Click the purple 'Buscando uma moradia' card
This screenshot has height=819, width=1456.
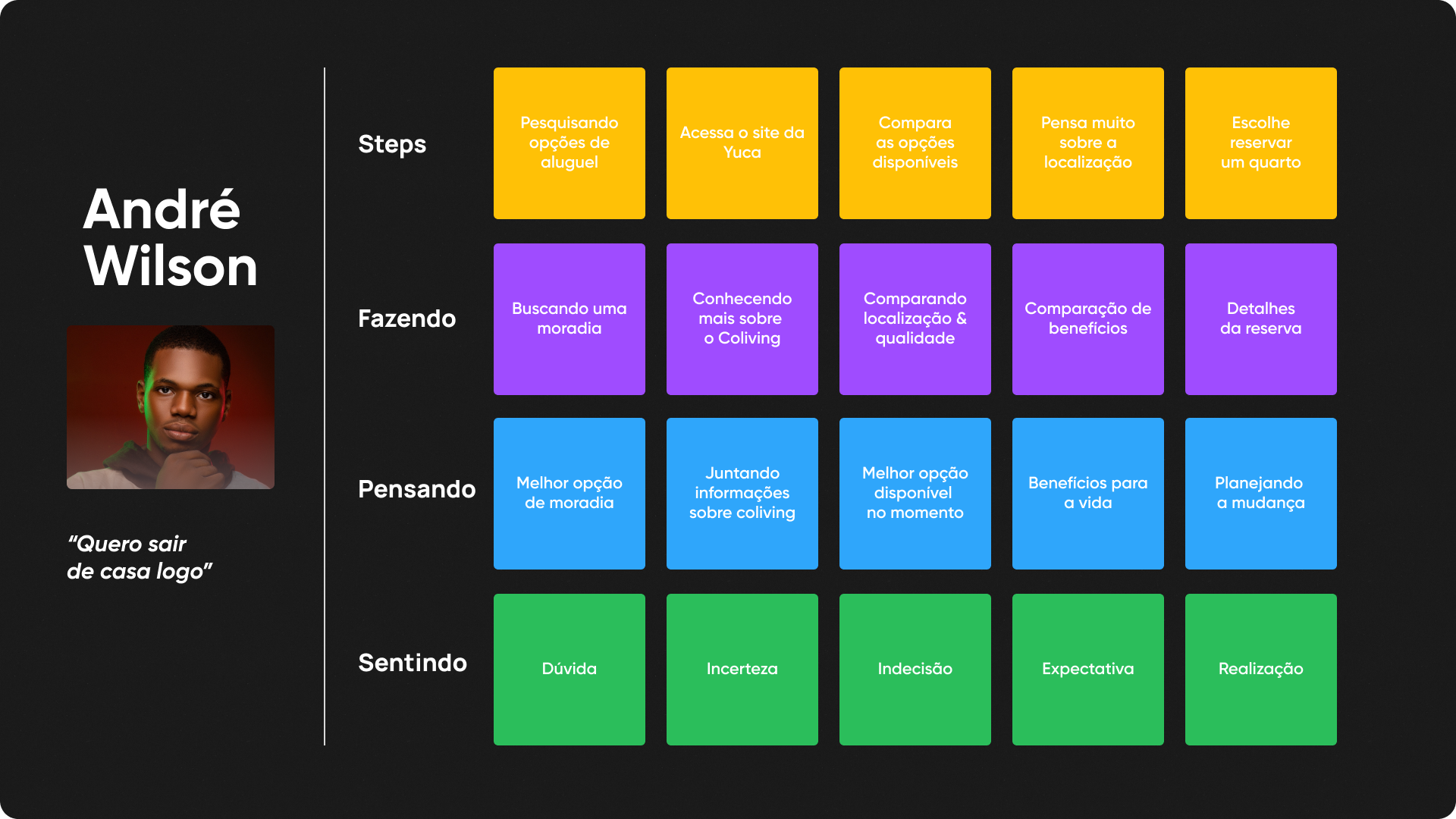tap(570, 319)
